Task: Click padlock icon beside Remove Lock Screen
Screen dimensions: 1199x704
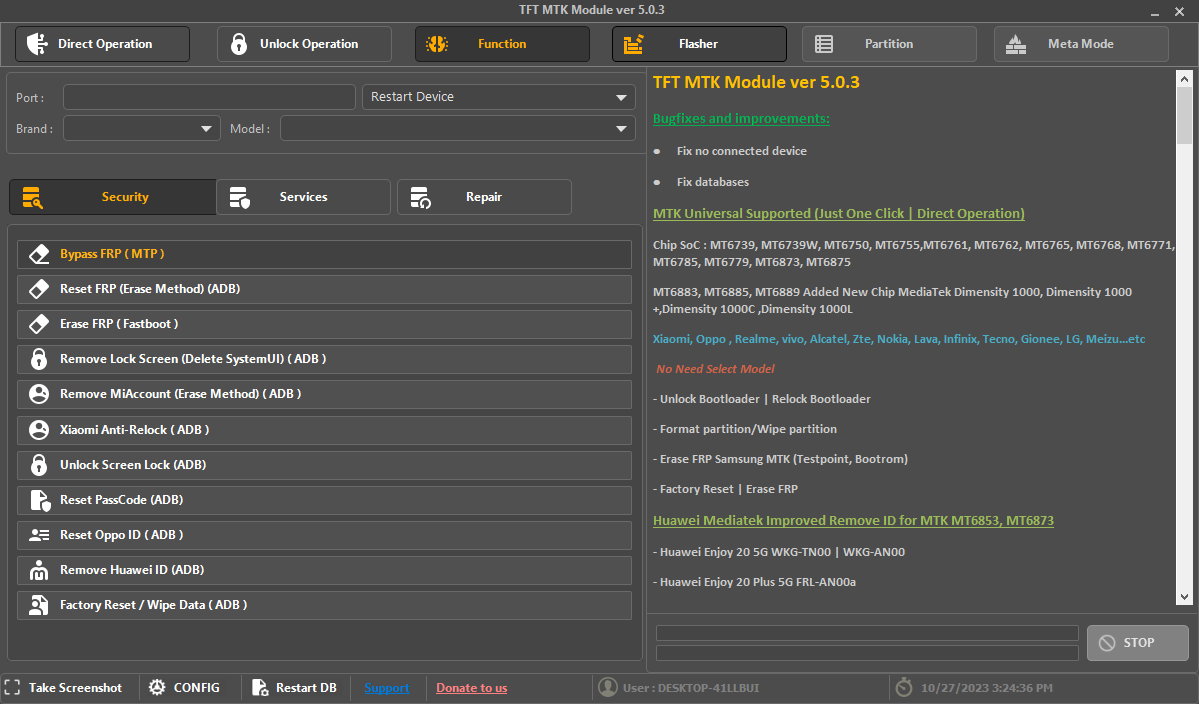Action: coord(39,358)
